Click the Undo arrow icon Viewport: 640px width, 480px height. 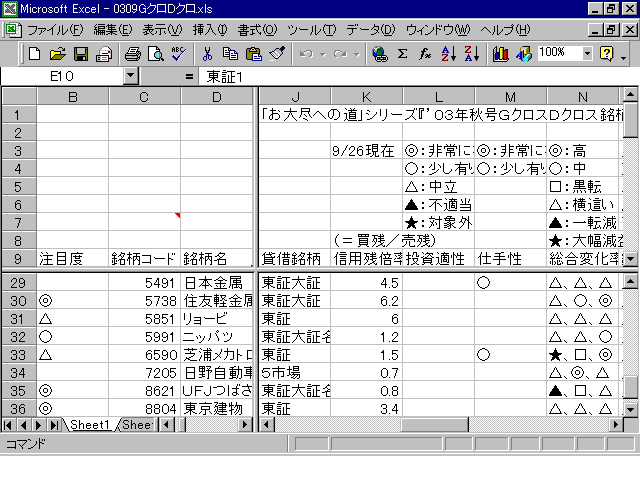(307, 54)
